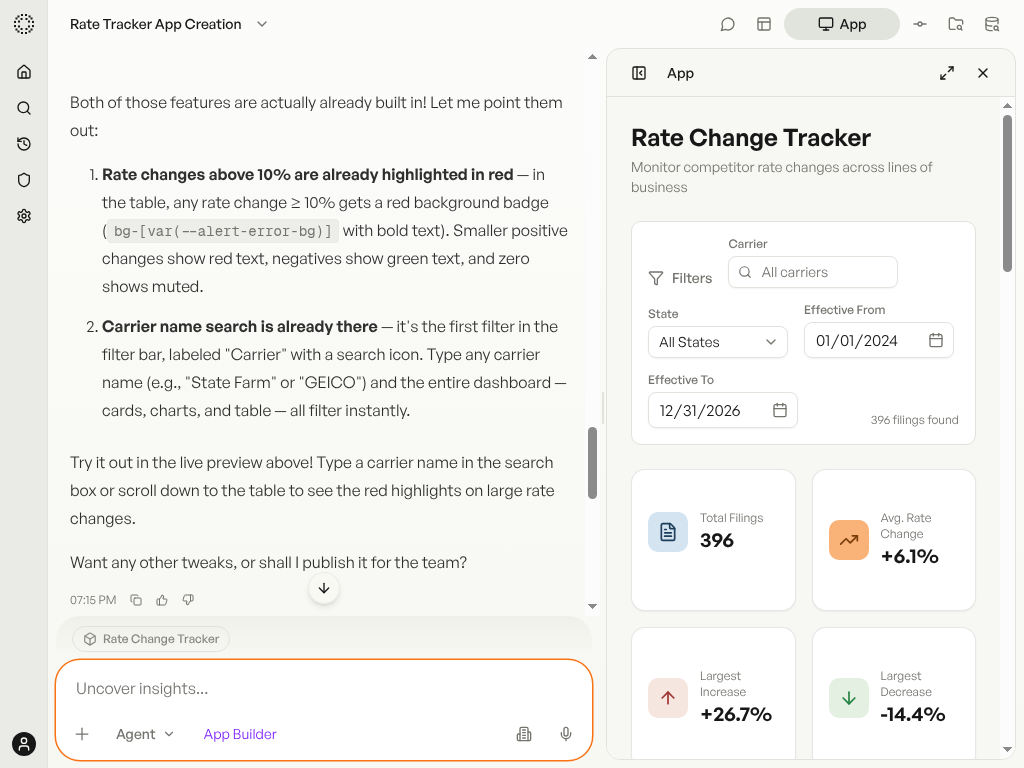Image resolution: width=1024 pixels, height=768 pixels.
Task: Focus the Uncover insights message box
Action: click(x=324, y=688)
